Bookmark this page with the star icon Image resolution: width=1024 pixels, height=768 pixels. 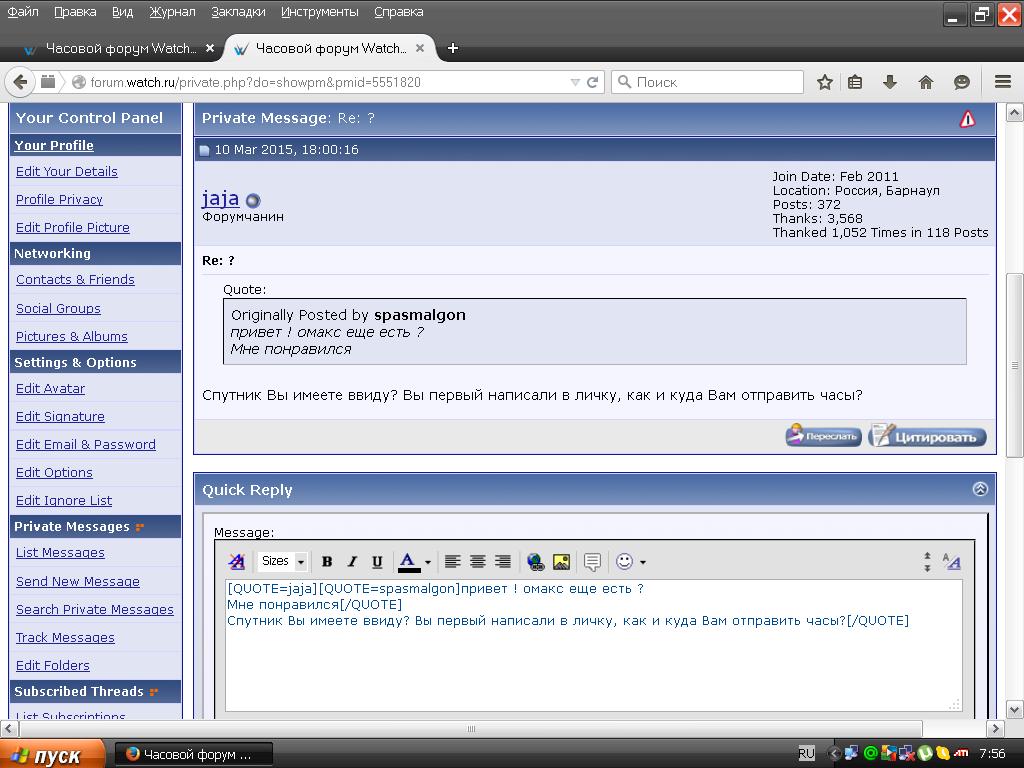(x=825, y=82)
